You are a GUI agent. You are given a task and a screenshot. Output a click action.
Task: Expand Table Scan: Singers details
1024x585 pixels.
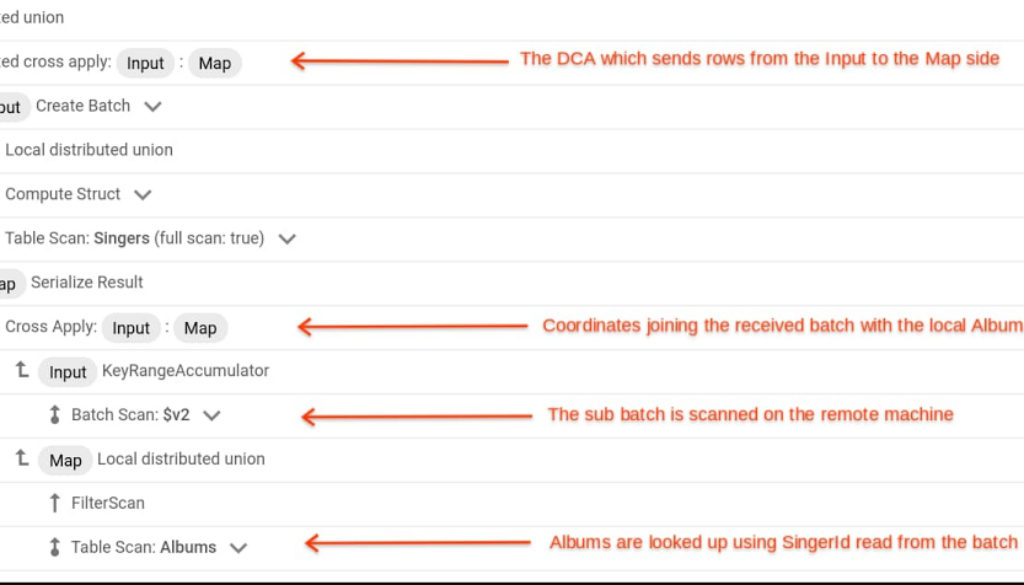pyautogui.click(x=287, y=239)
